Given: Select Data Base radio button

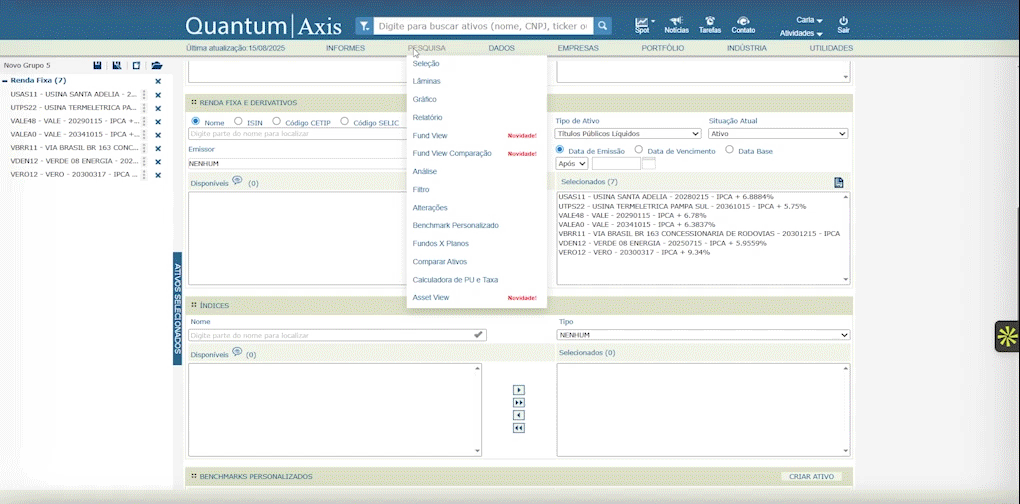Looking at the screenshot, I should point(729,150).
